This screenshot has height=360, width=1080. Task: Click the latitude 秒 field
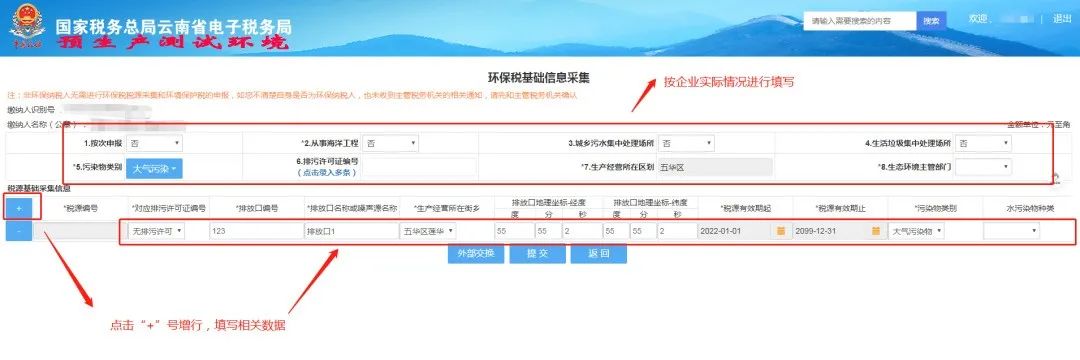676,231
